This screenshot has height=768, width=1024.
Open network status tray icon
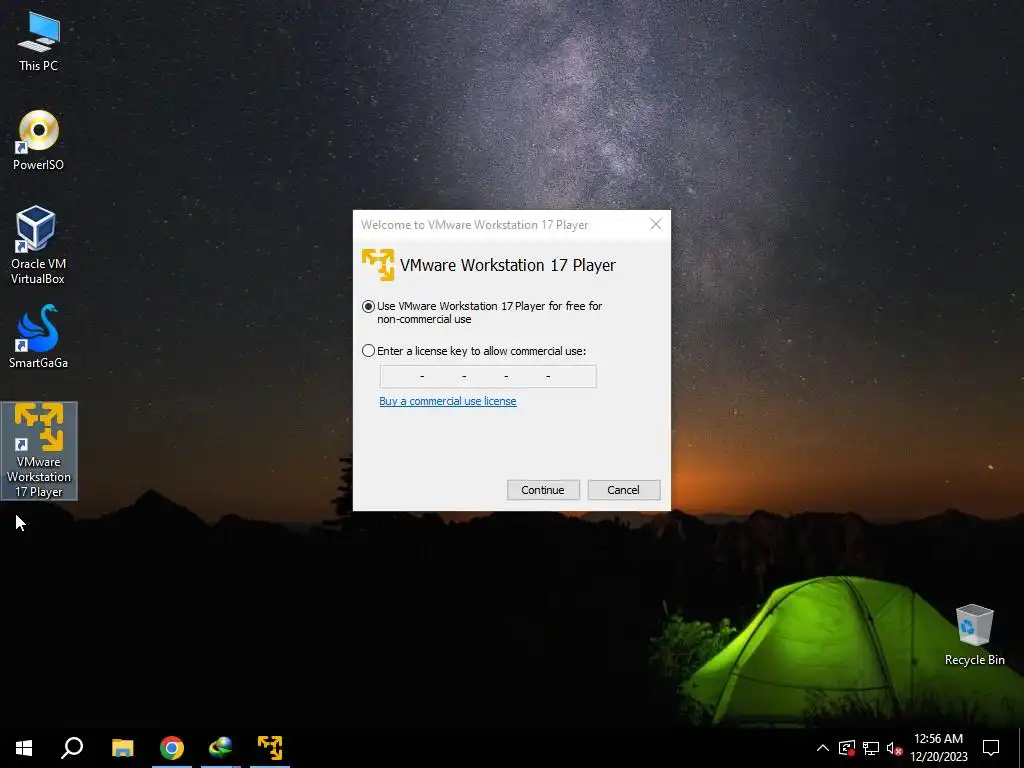click(871, 748)
